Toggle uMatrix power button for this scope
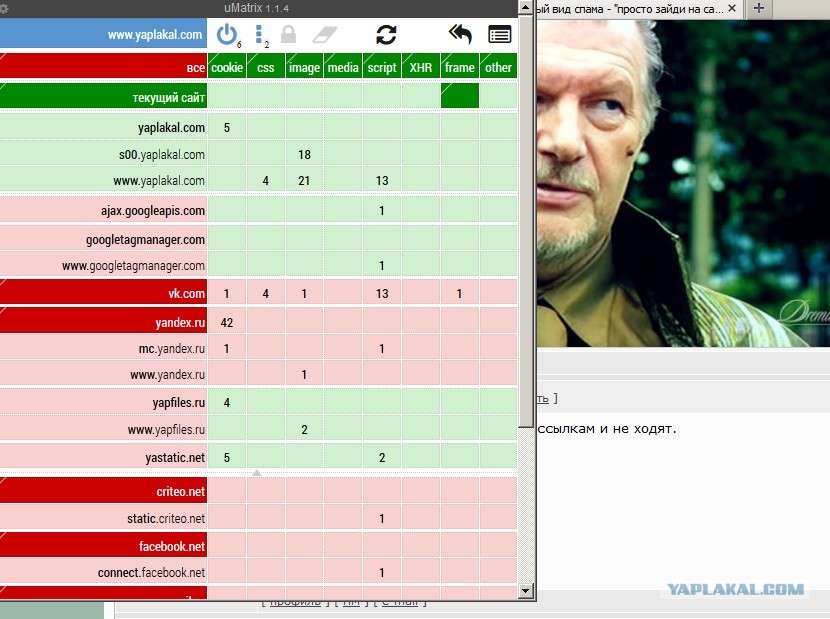The height and width of the screenshot is (619, 830). point(227,35)
